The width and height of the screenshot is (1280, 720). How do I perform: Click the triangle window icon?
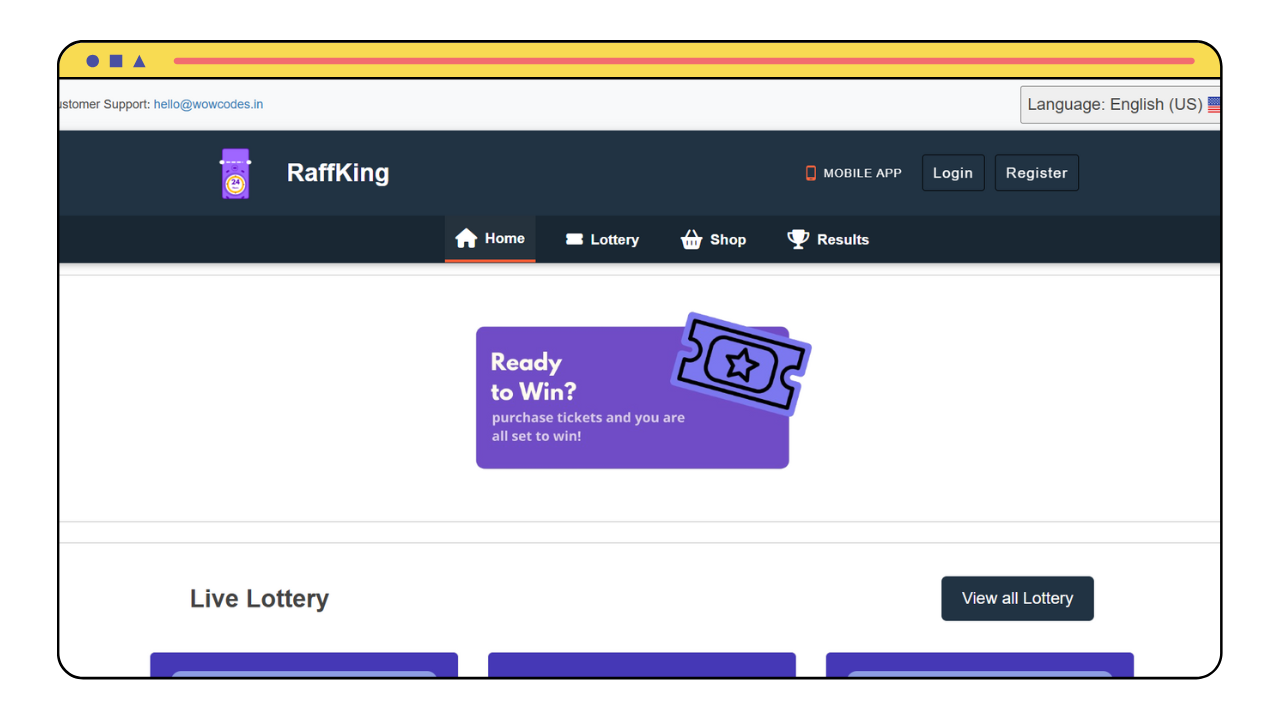pos(139,60)
